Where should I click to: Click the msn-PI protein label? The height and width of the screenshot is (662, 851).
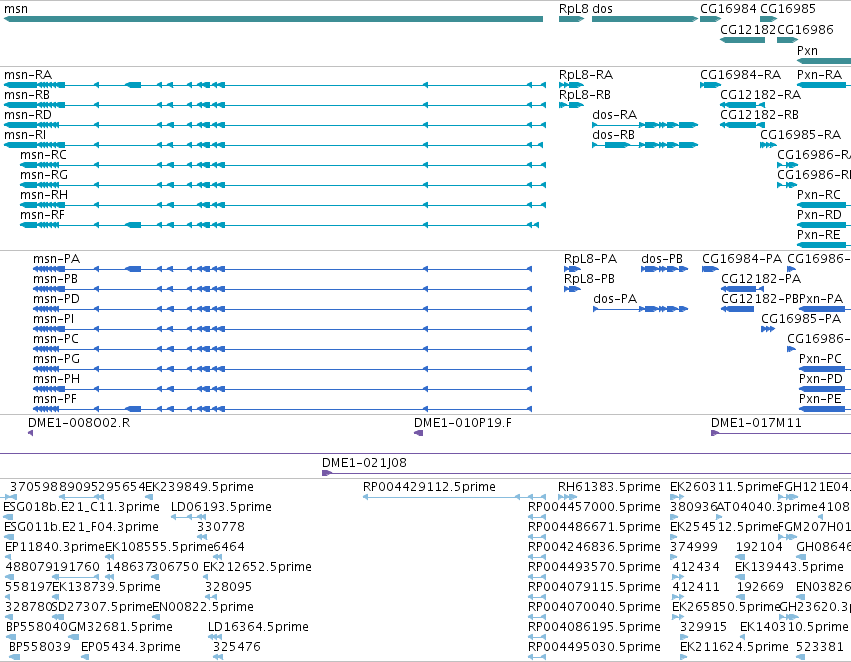click(54, 320)
